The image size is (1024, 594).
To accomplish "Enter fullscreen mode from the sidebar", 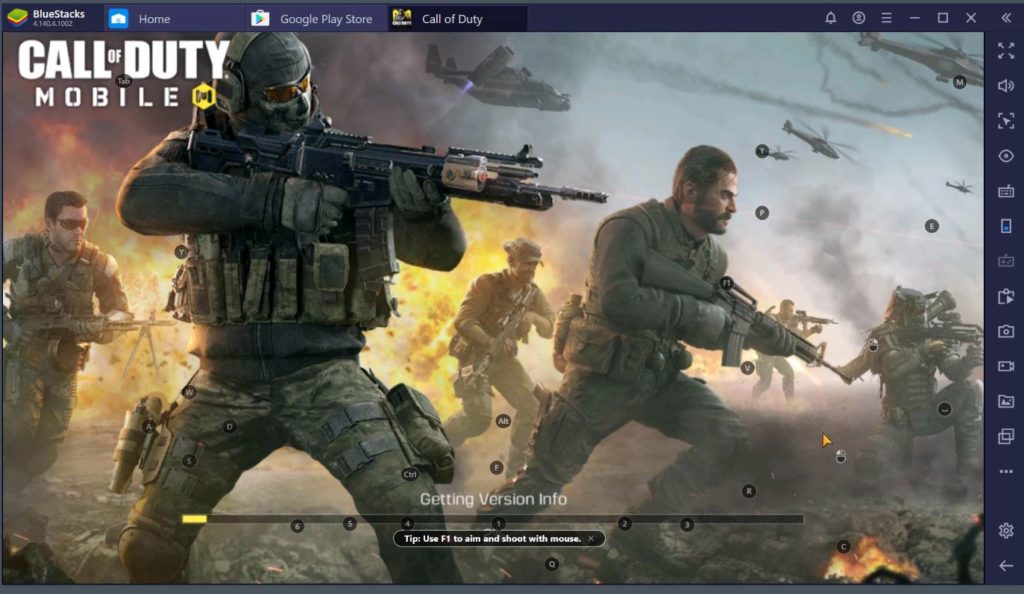I will [1006, 50].
